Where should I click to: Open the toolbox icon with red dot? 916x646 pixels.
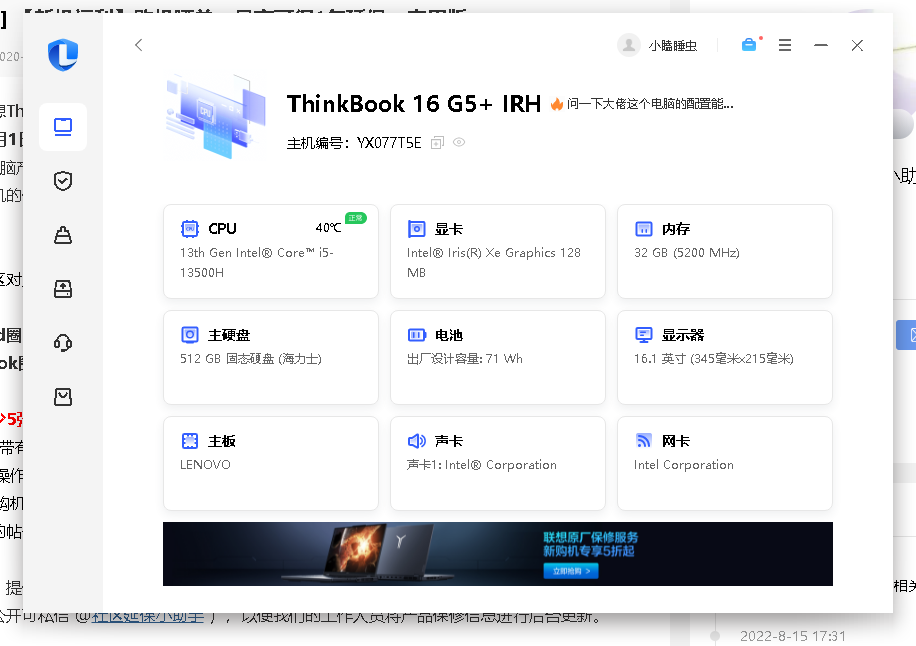pos(751,44)
